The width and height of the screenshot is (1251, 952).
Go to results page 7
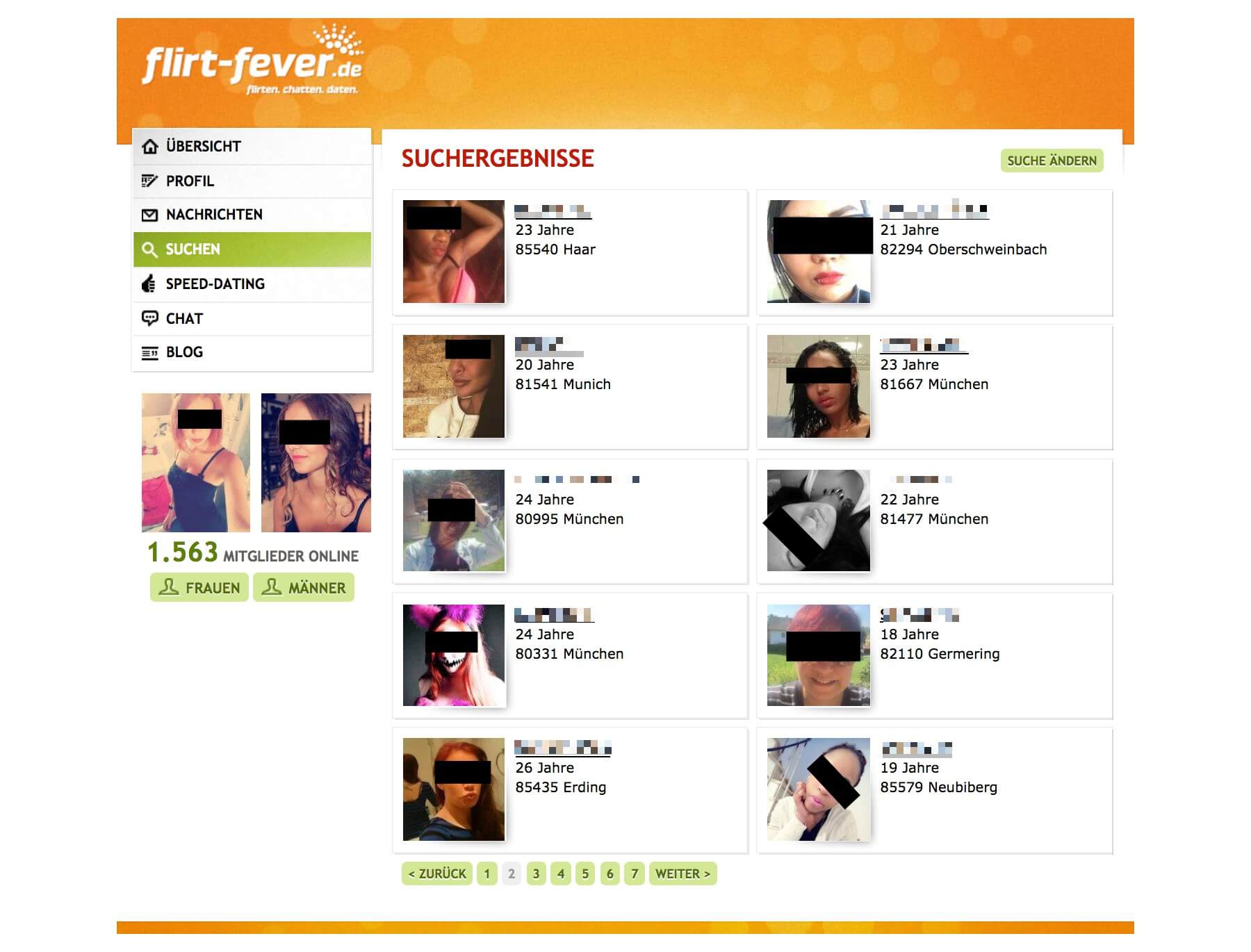click(635, 873)
